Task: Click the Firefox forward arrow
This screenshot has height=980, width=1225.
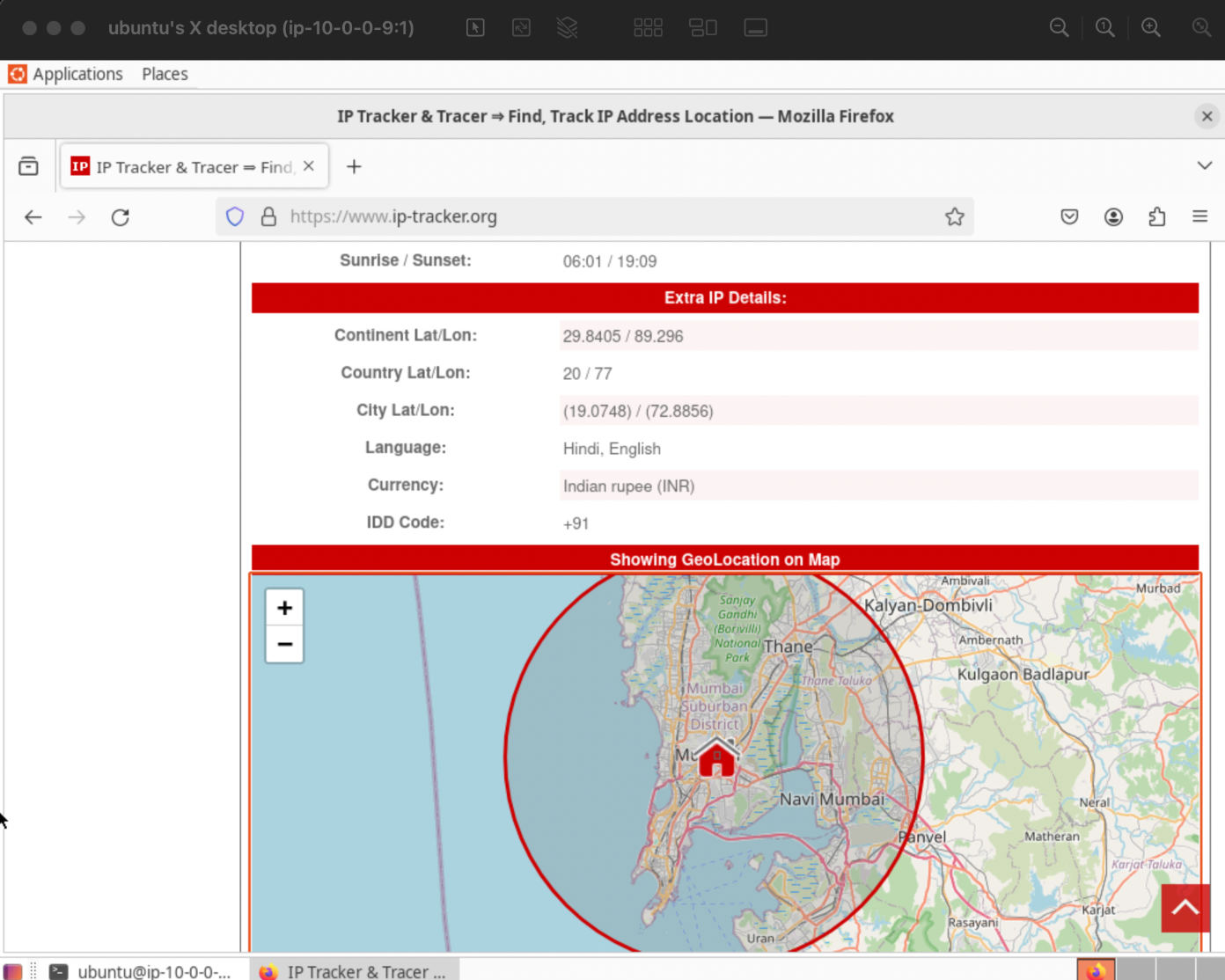Action: pyautogui.click(x=77, y=217)
